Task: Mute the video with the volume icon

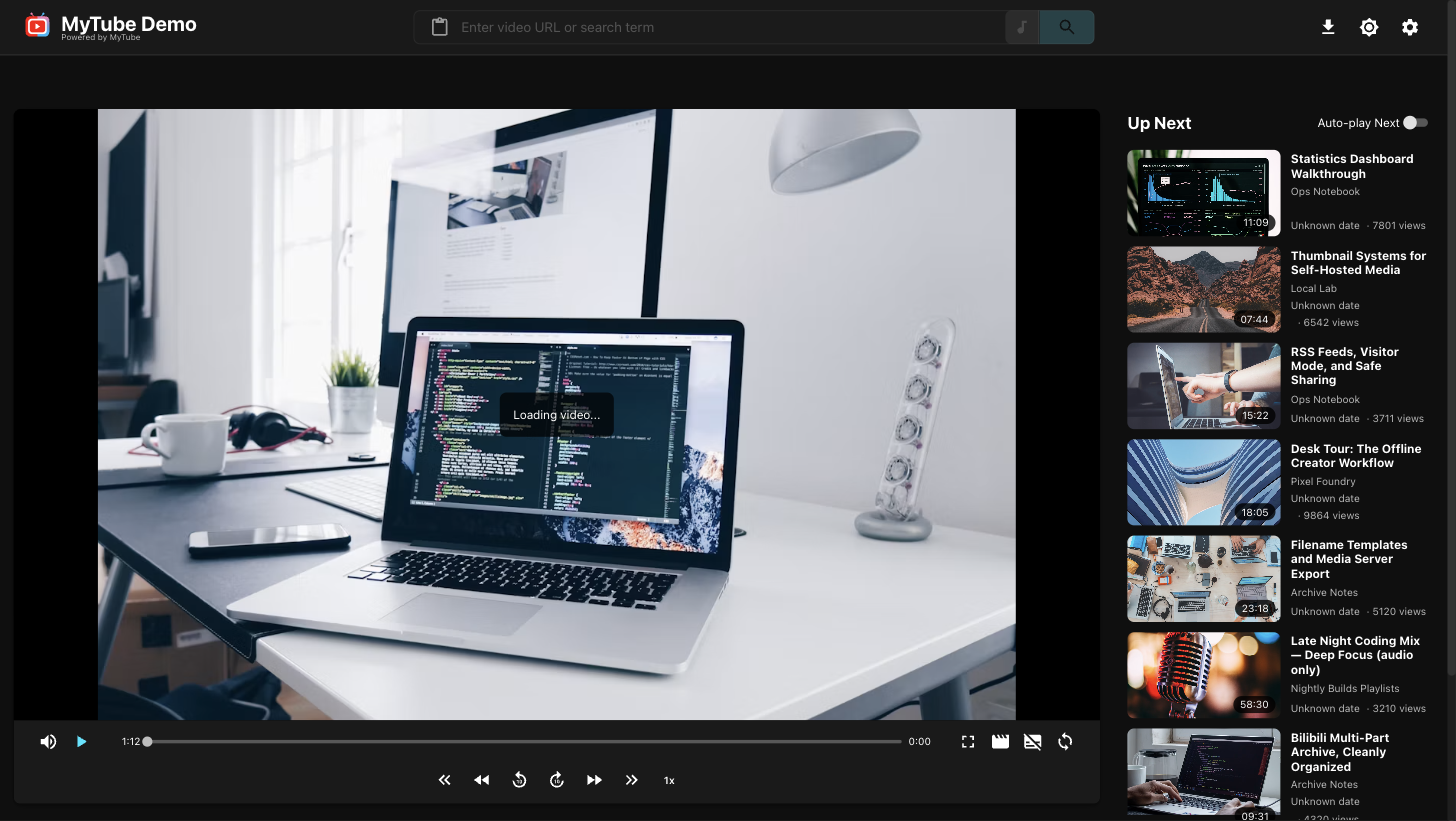Action: click(48, 742)
